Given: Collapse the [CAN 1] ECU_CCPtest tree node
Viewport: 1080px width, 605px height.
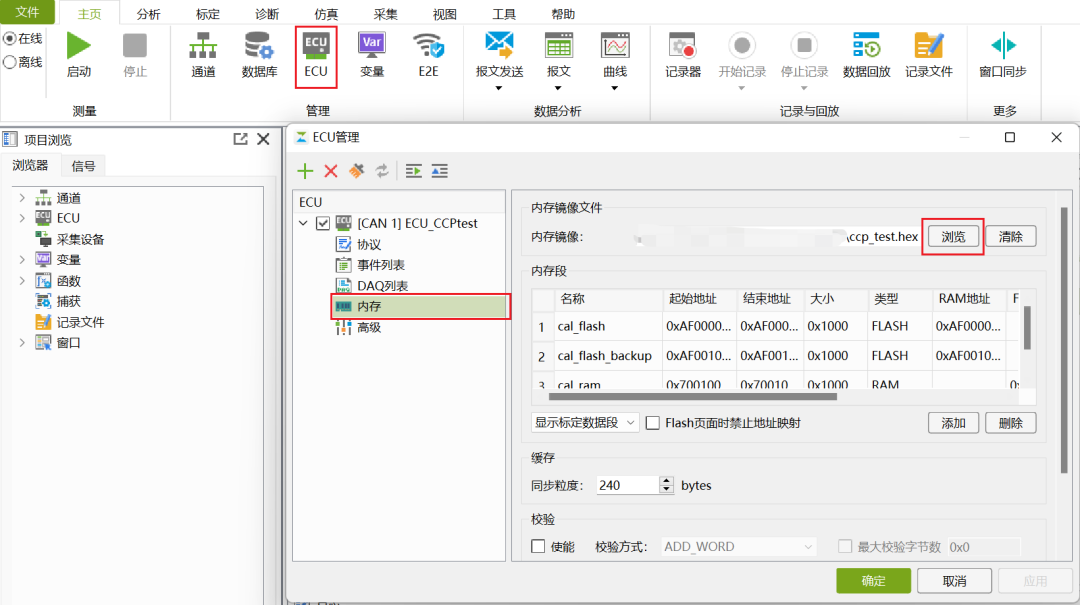Looking at the screenshot, I should [303, 223].
